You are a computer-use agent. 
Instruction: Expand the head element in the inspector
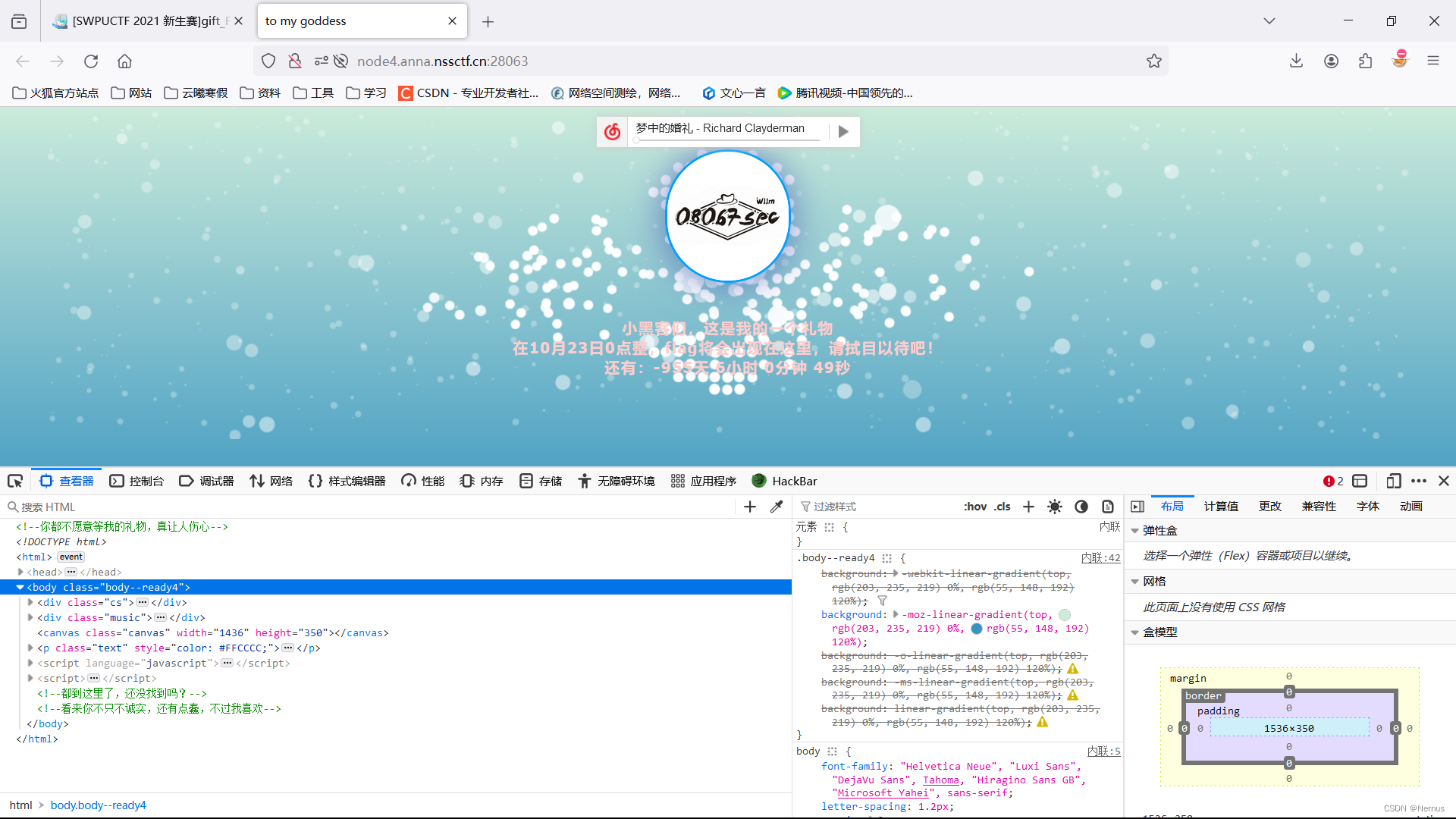pos(20,572)
